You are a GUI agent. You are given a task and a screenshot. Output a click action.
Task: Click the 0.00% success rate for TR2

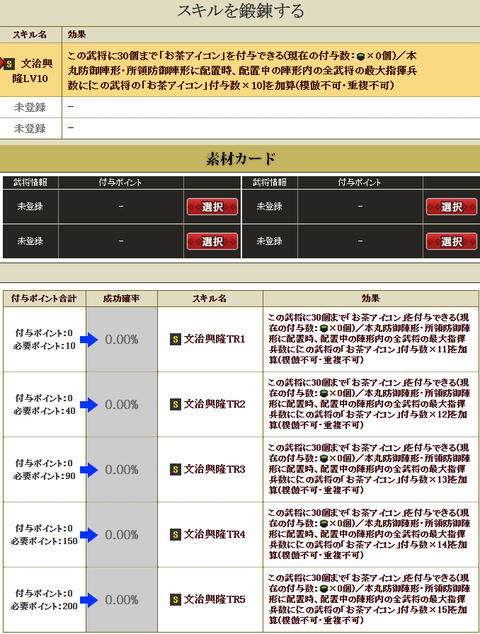pyautogui.click(x=122, y=404)
